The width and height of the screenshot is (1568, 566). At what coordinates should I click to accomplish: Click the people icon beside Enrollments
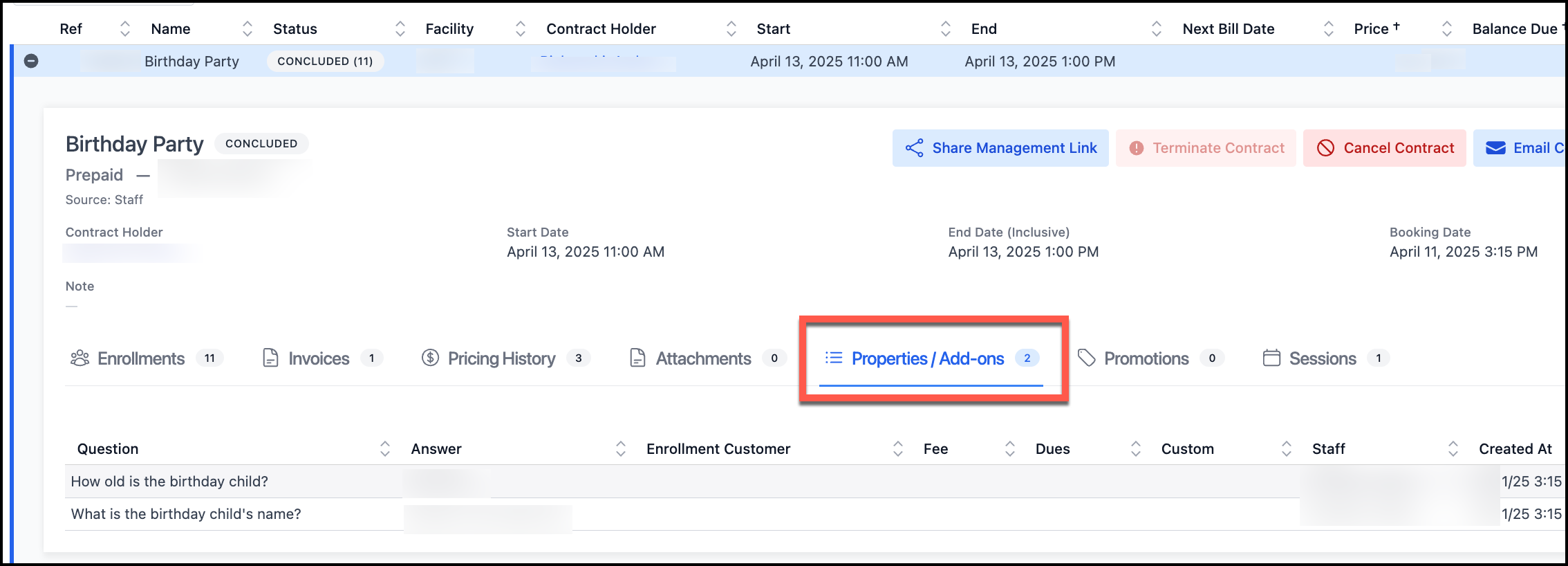click(80, 358)
